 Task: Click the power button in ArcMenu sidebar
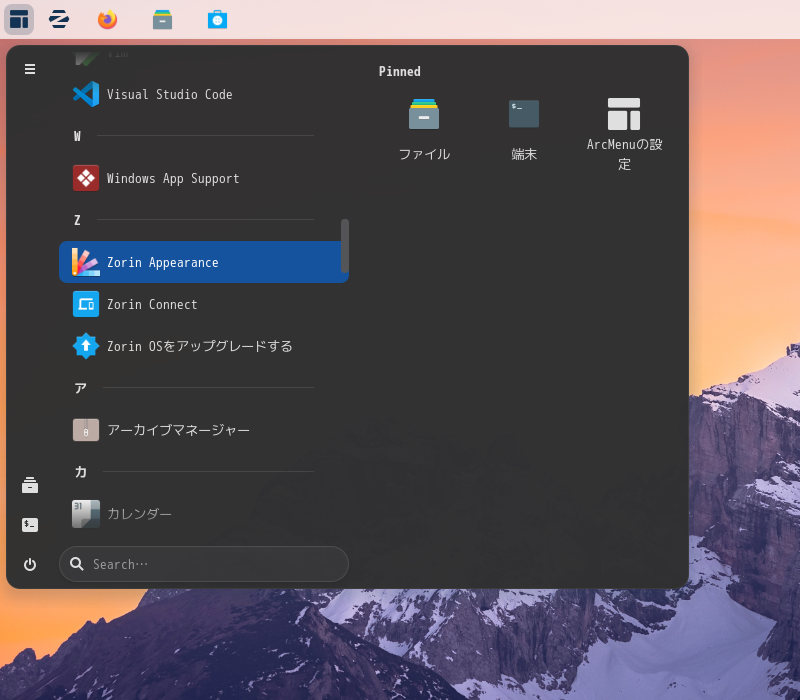(x=30, y=564)
